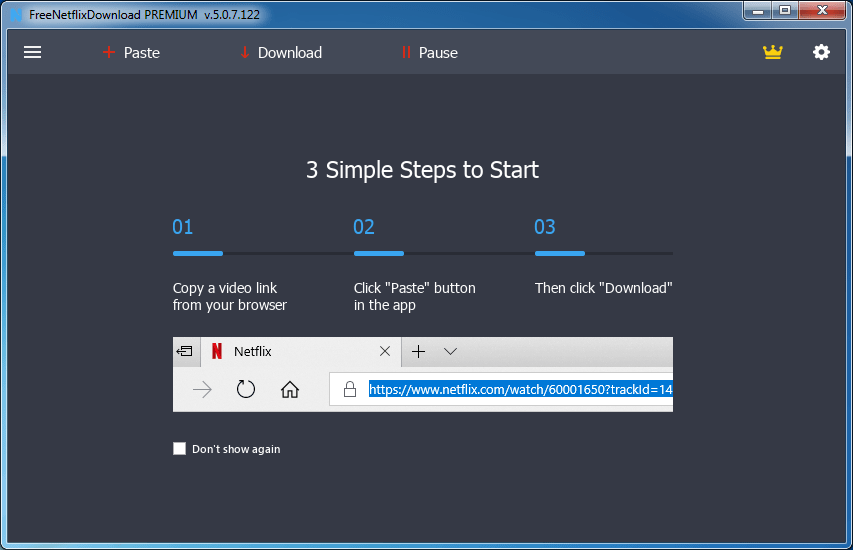Click the app icon in title bar
Image resolution: width=853 pixels, height=550 pixels.
[x=16, y=15]
